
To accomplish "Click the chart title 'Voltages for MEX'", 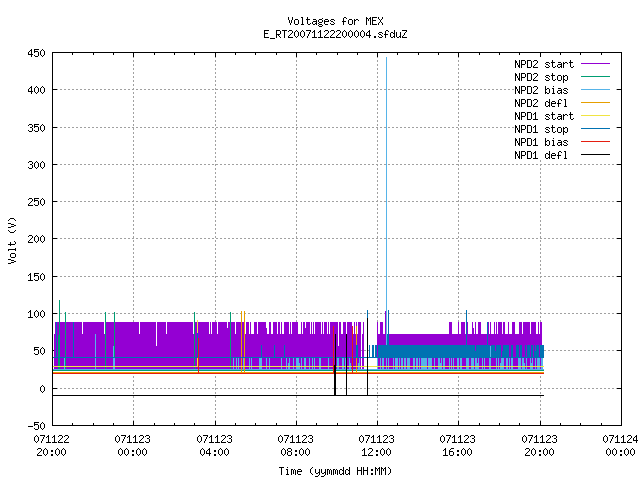I will click(x=335, y=21).
